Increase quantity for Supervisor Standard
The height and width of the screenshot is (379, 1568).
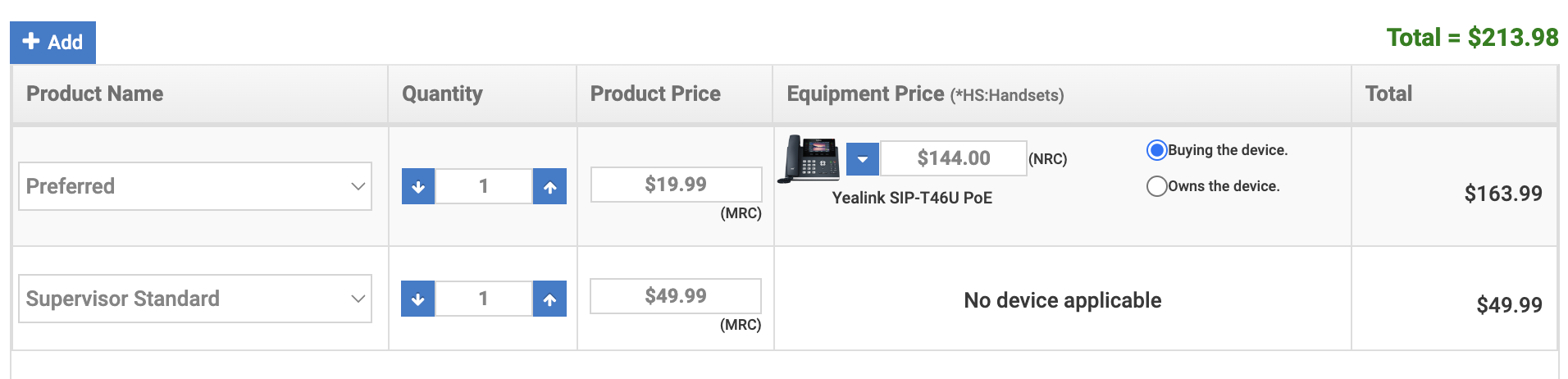pos(549,299)
